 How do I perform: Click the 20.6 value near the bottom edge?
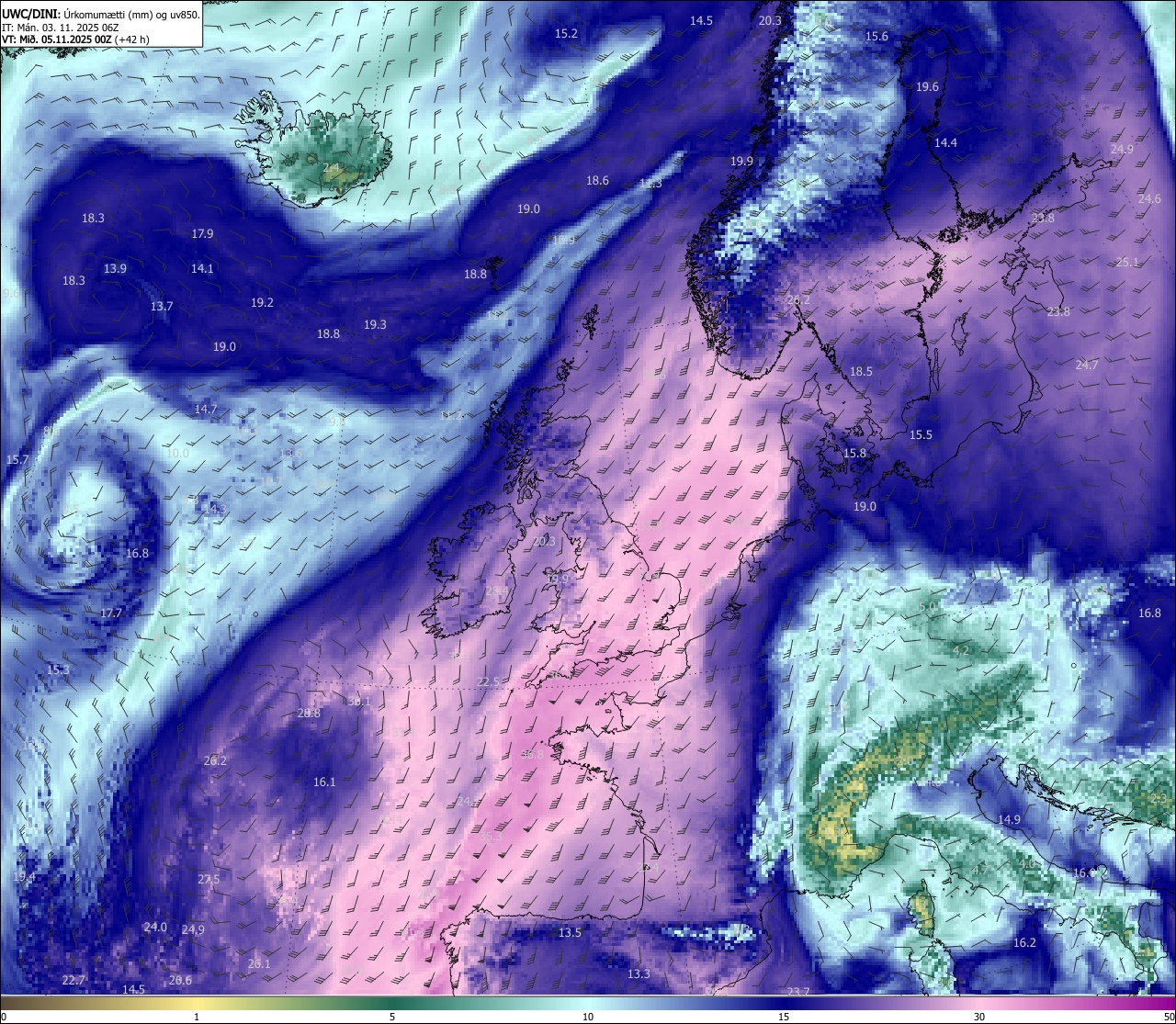pyautogui.click(x=180, y=981)
